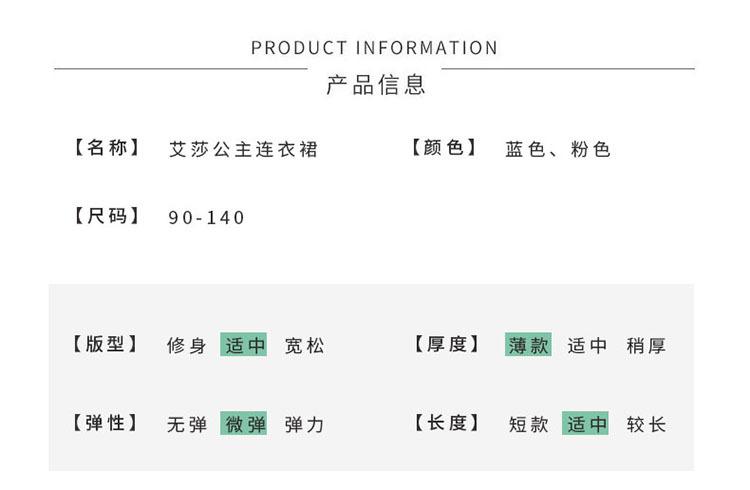This screenshot has width=750, height=490.
Task: Click the highlighted 薄款 thickness option
Action: tap(528, 345)
